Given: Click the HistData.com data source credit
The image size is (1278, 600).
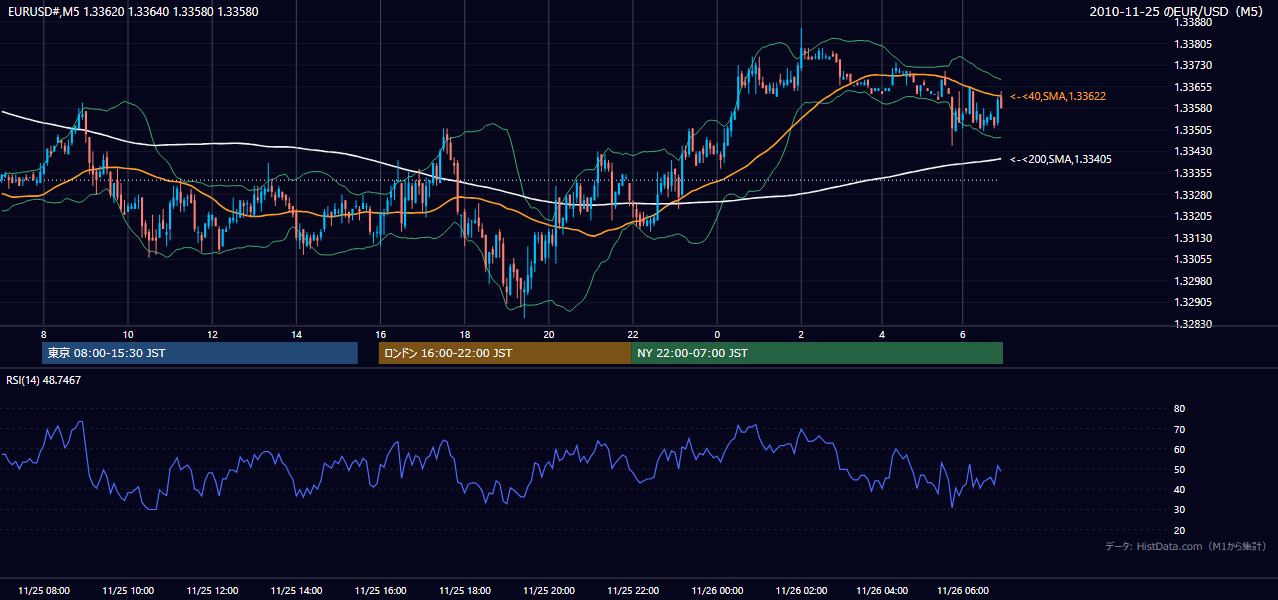Looking at the screenshot, I should (1185, 546).
